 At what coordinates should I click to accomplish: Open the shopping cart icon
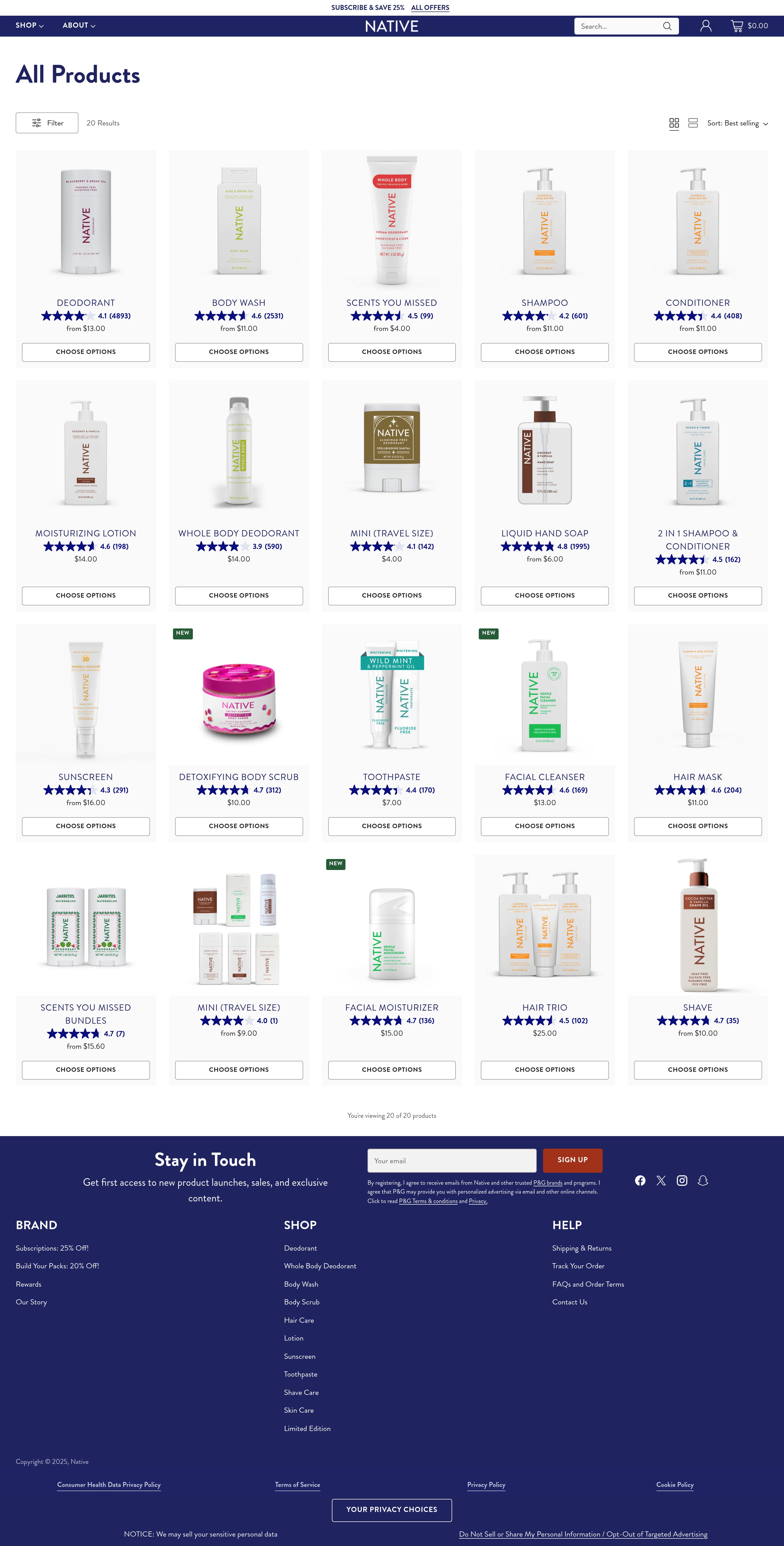click(x=737, y=26)
